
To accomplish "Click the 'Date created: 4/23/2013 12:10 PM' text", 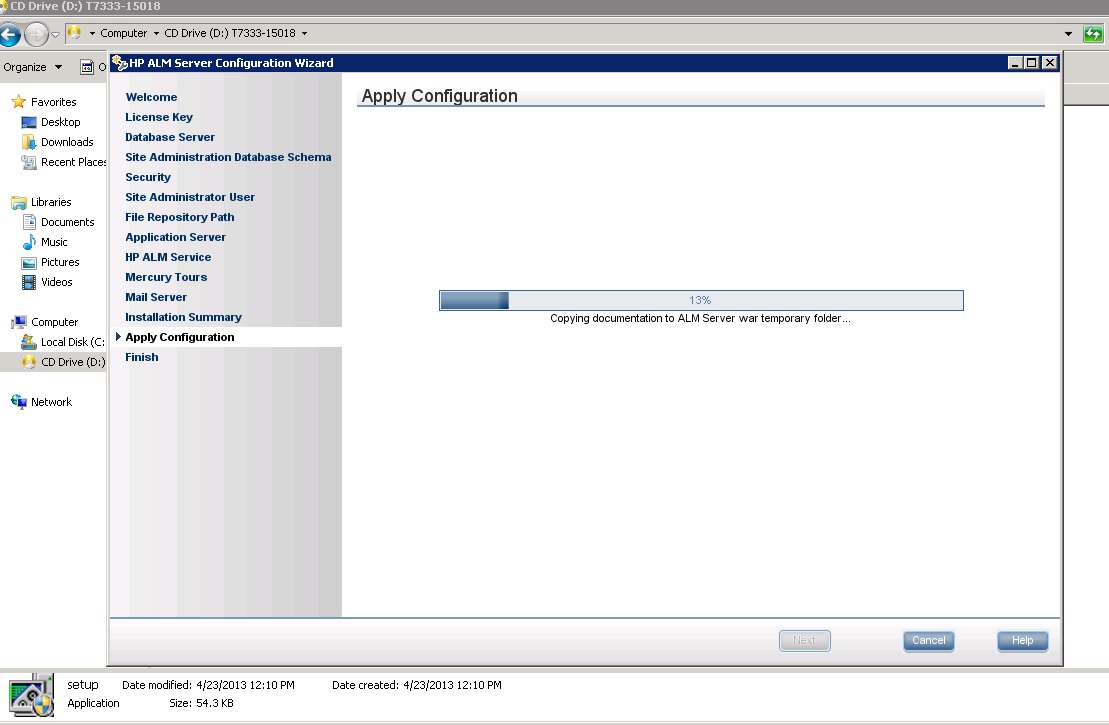I will (417, 685).
